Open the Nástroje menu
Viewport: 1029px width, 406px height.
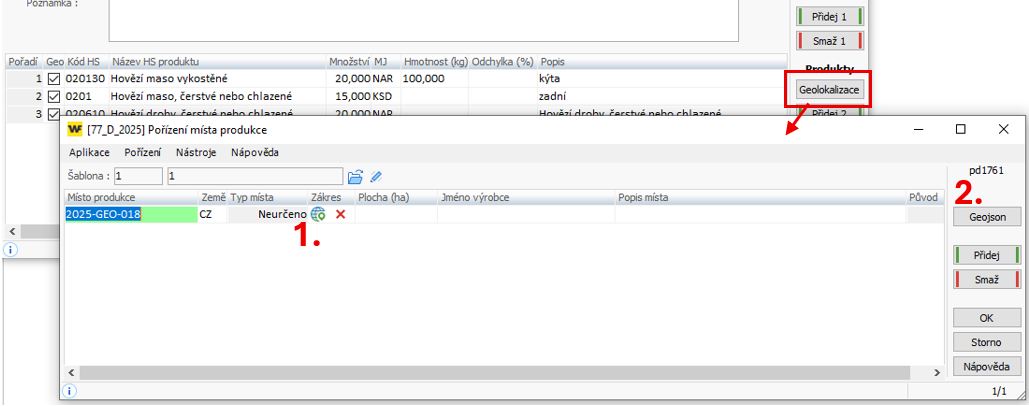tap(196, 152)
